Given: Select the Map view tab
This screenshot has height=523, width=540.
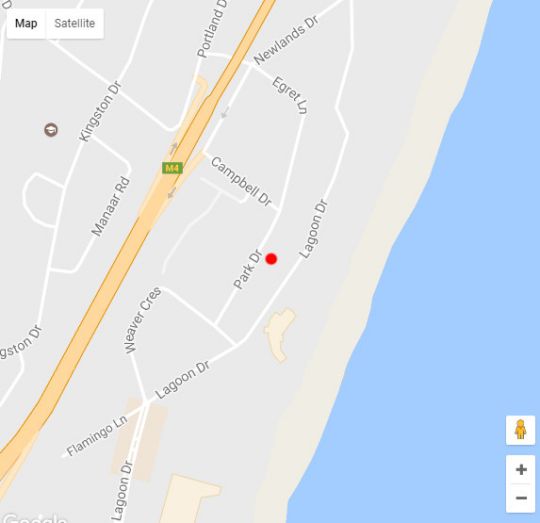Looking at the screenshot, I should coord(26,23).
